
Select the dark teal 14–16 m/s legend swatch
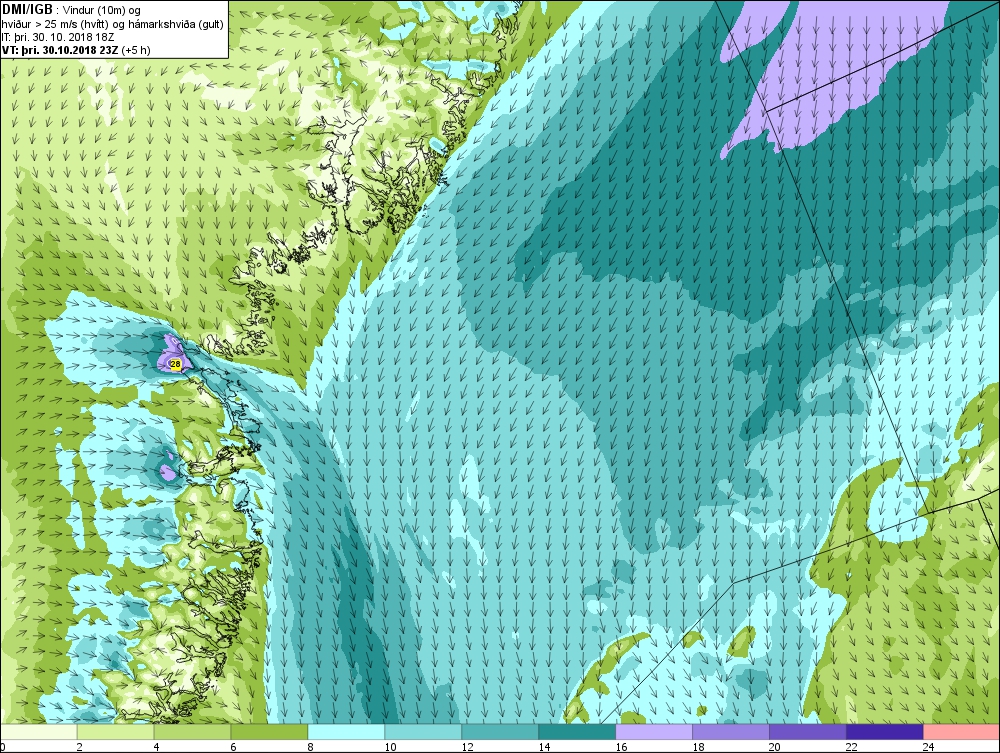point(577,731)
